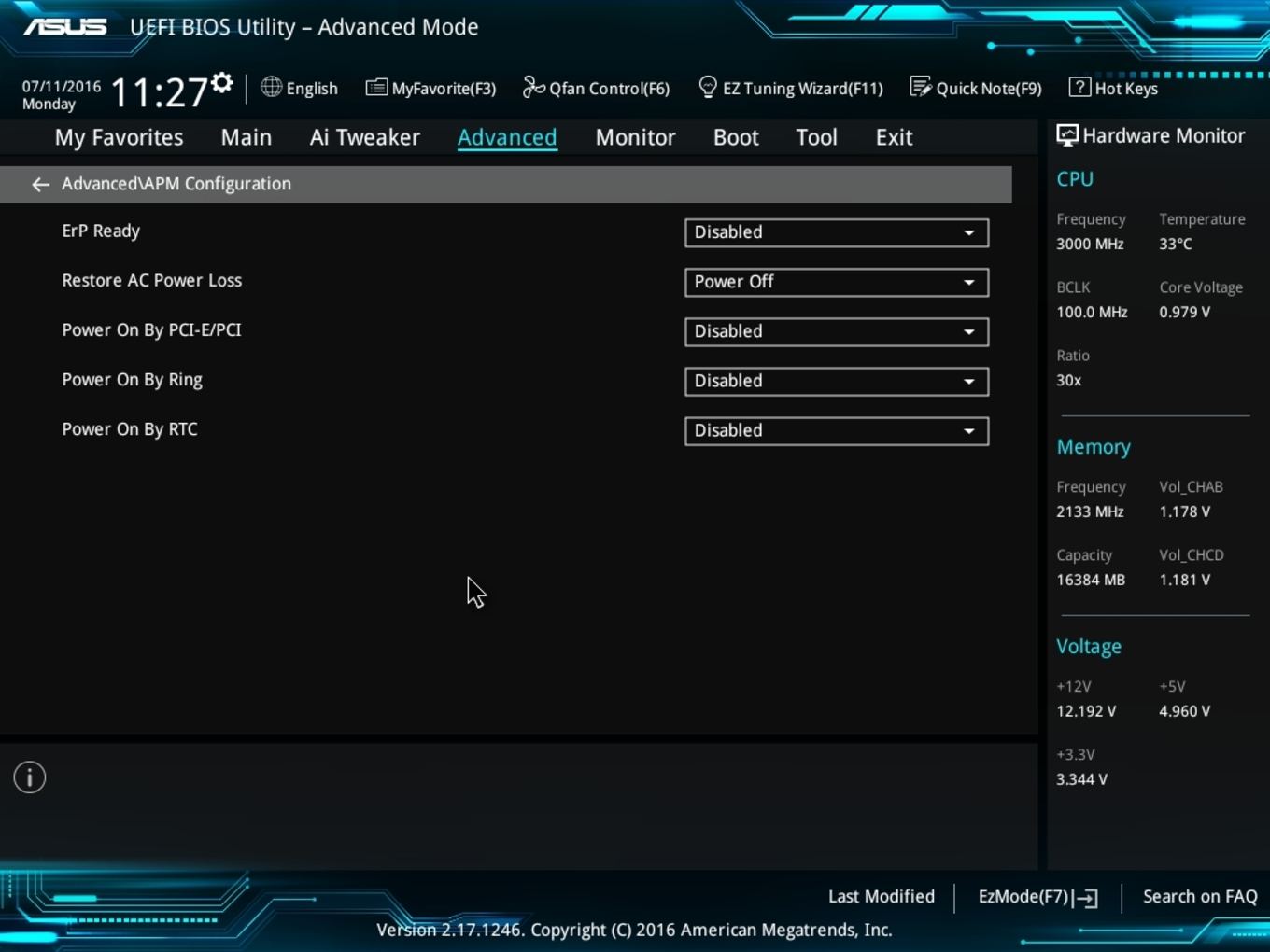Click the Last Modified button
The height and width of the screenshot is (952, 1270).
click(881, 896)
